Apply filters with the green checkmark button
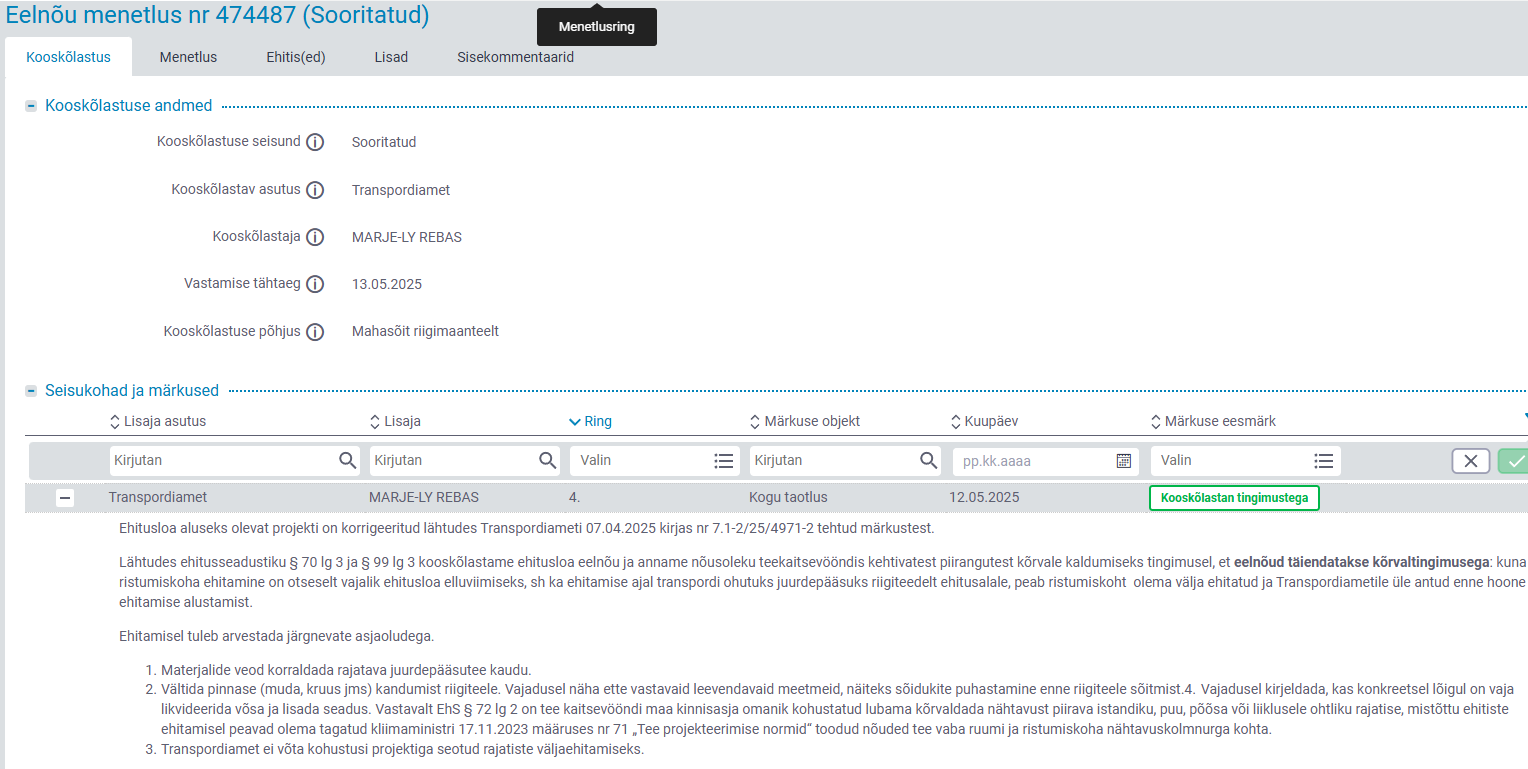 tap(1513, 461)
